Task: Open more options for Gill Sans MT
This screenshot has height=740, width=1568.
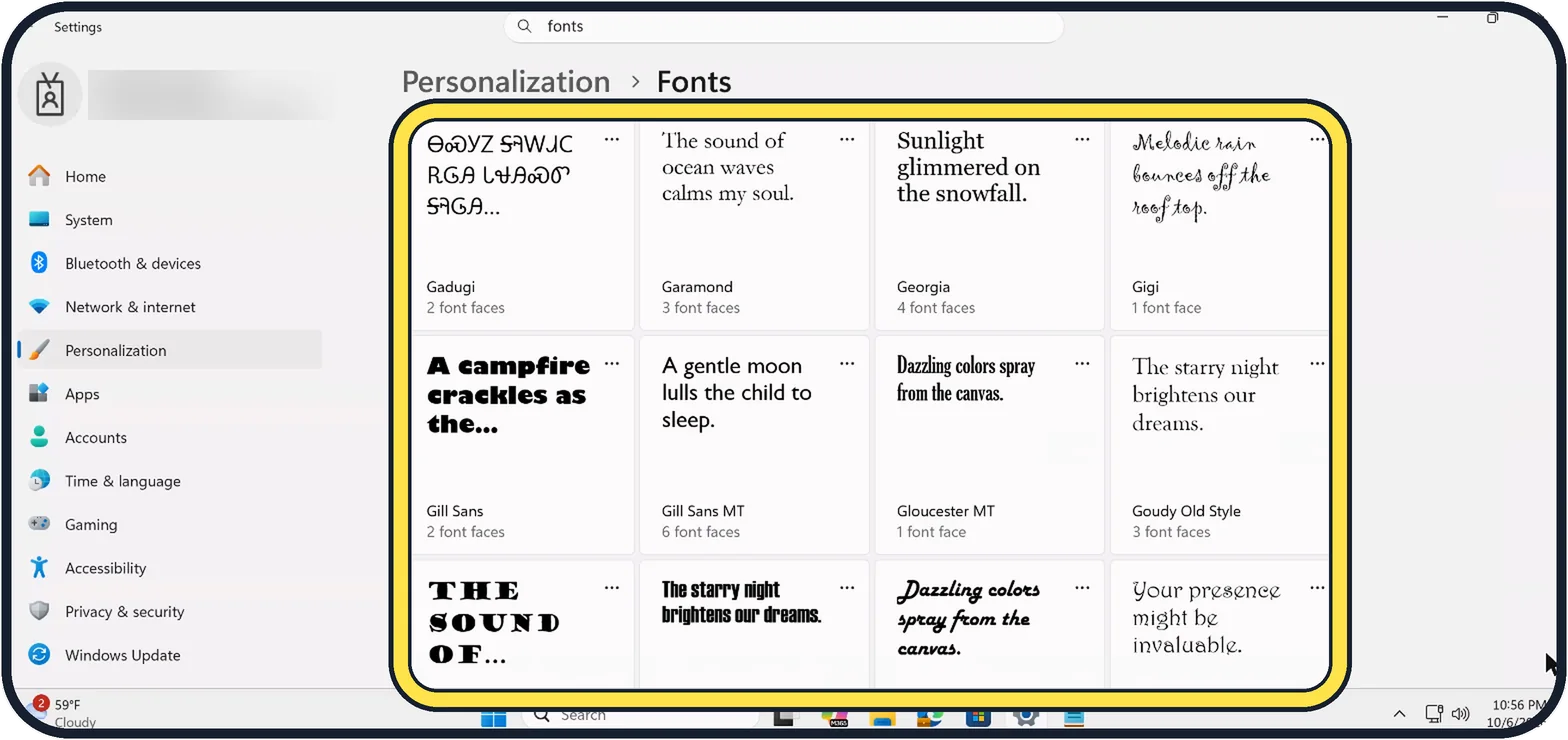Action: pyautogui.click(x=847, y=364)
